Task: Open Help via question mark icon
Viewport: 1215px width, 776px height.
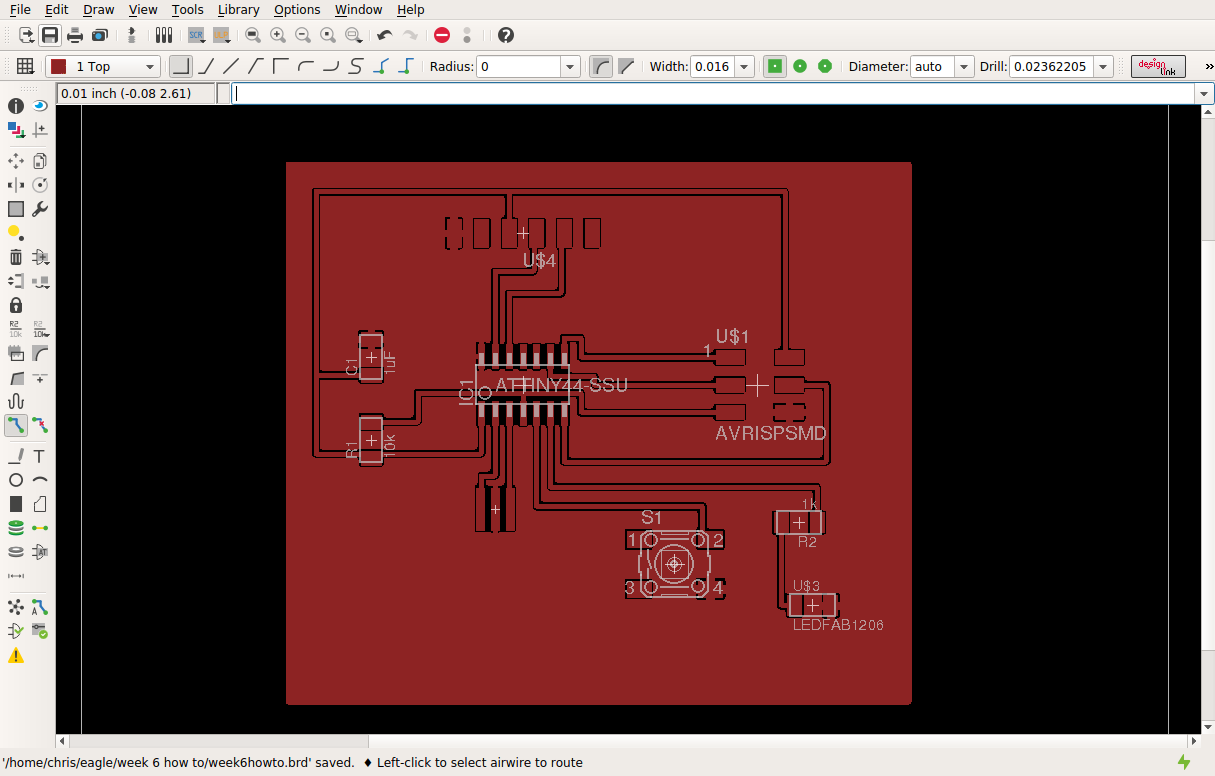Action: [506, 35]
